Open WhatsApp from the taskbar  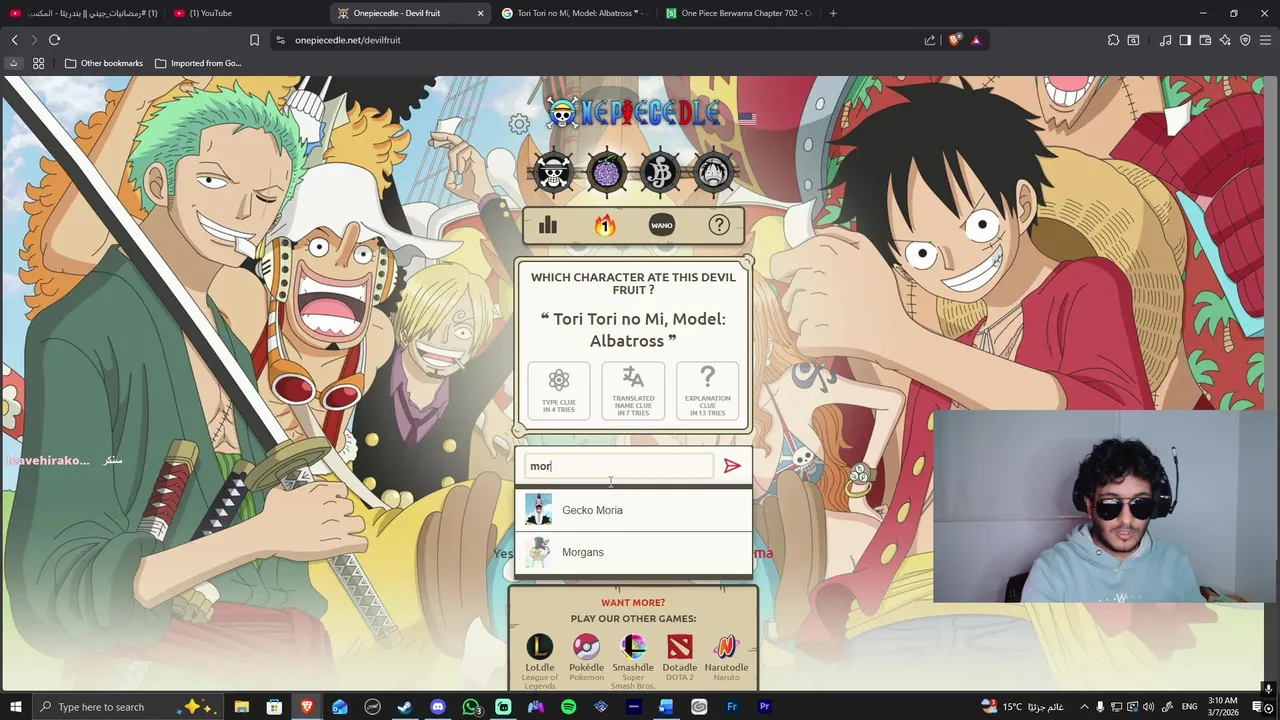471,707
